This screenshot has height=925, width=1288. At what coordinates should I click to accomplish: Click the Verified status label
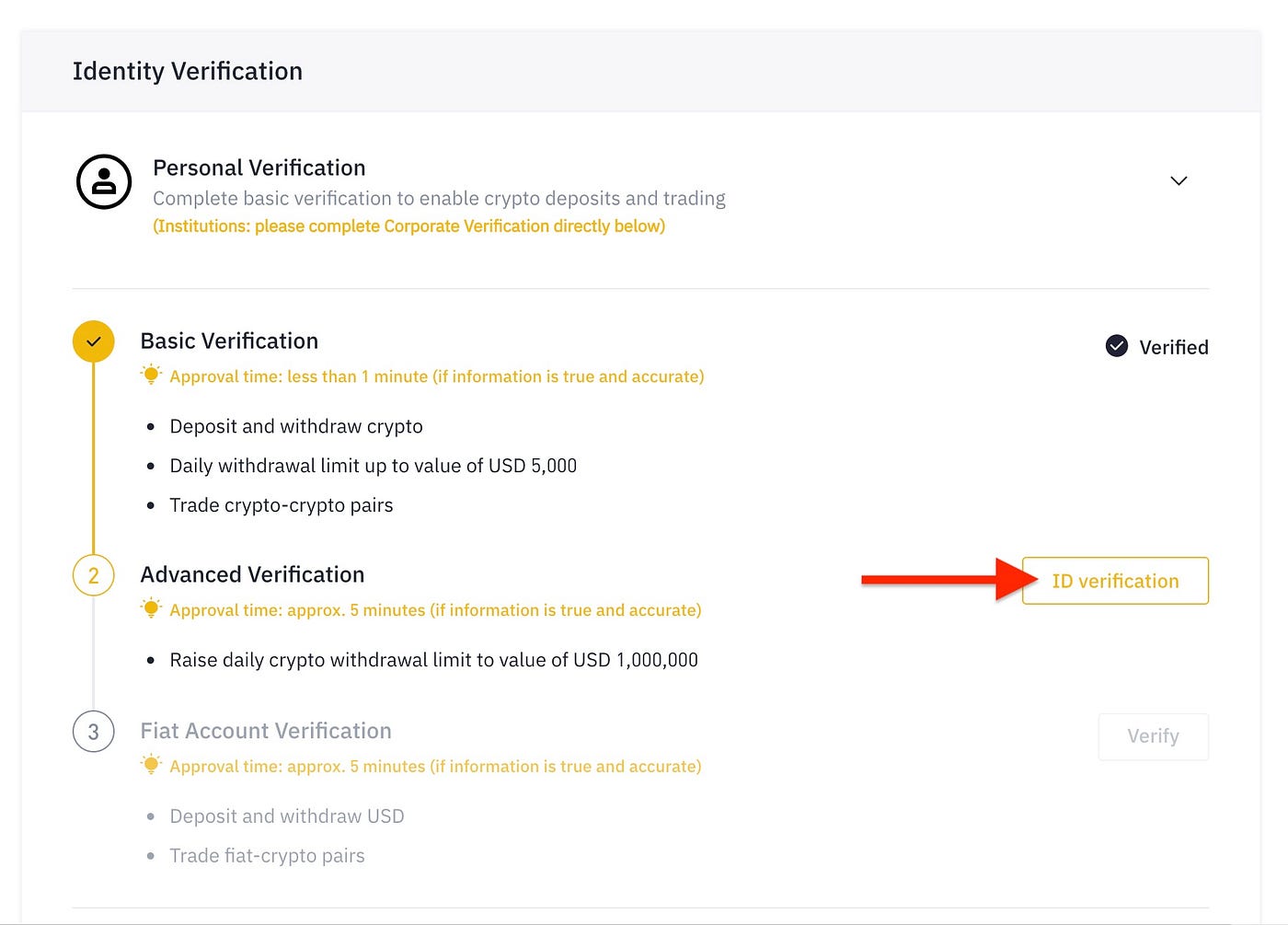tap(1174, 347)
